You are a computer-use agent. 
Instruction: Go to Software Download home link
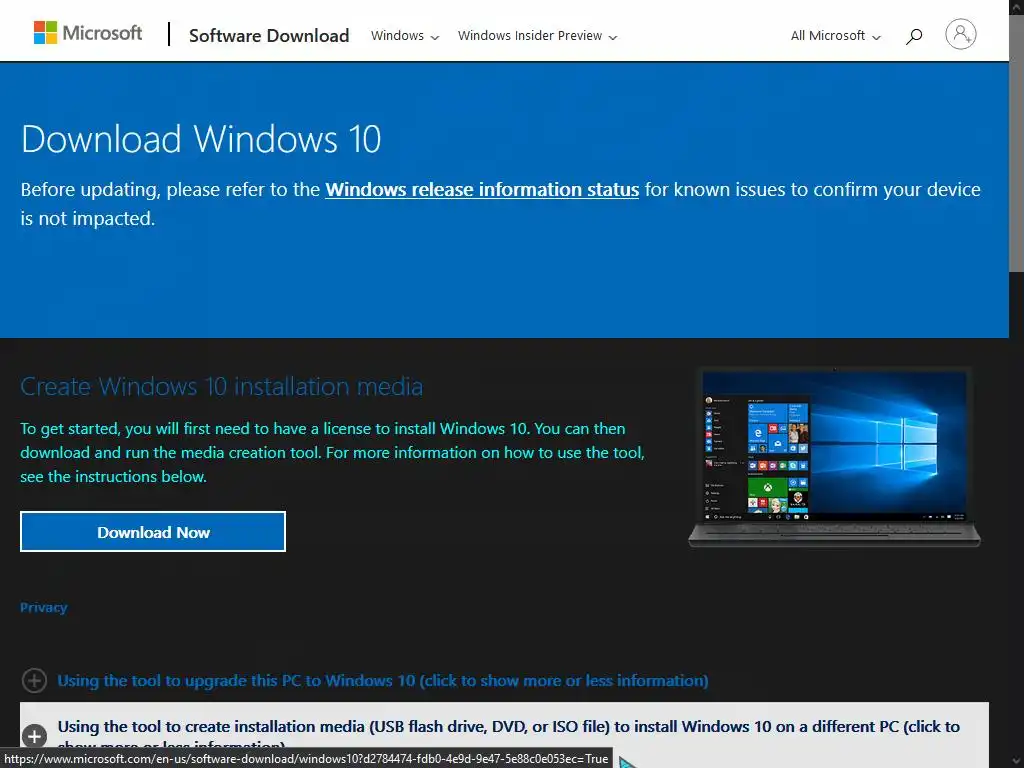269,35
